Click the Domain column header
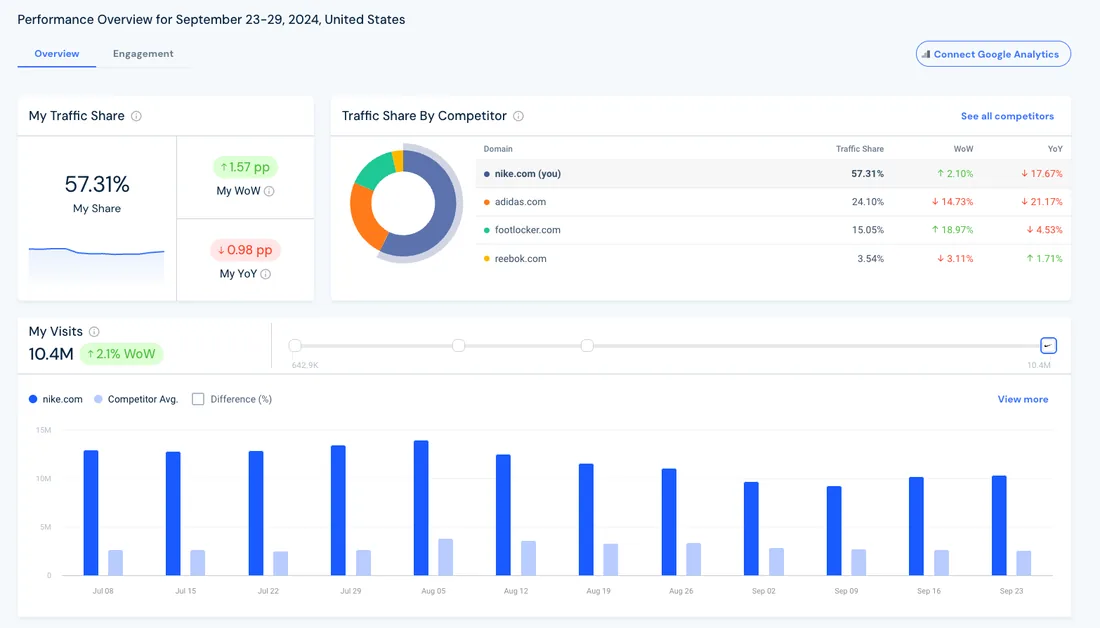The image size is (1100, 628). point(498,149)
